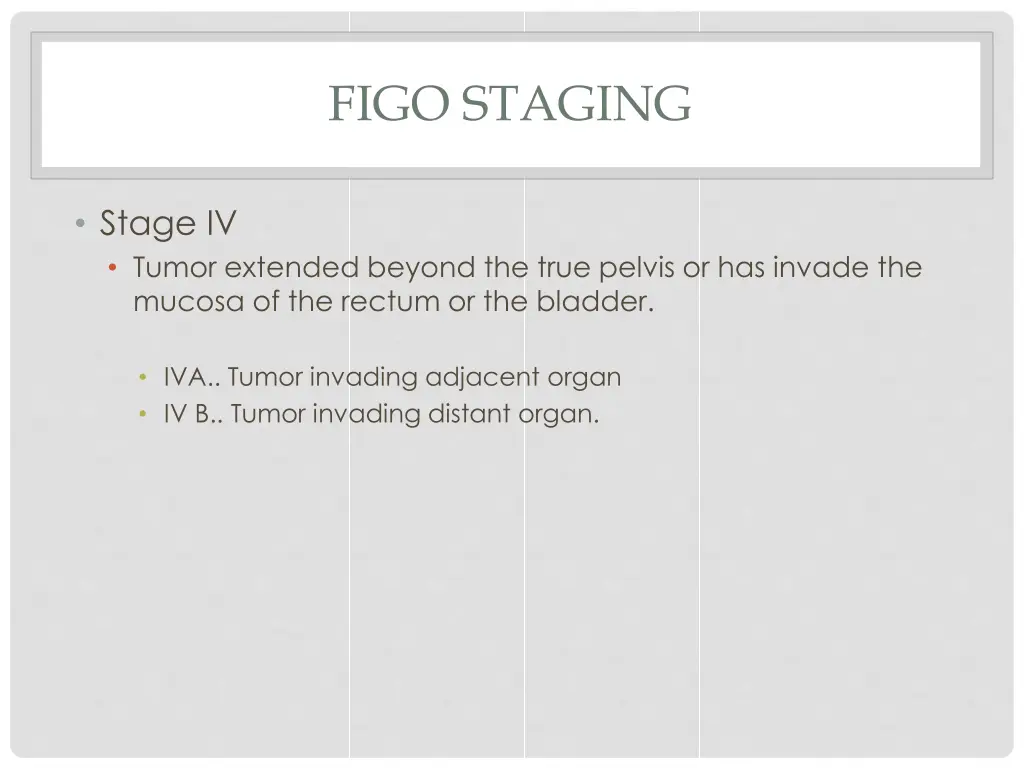Viewport: 1024px width, 768px height.
Task: Click the word organ in IVA line
Action: click(x=584, y=379)
